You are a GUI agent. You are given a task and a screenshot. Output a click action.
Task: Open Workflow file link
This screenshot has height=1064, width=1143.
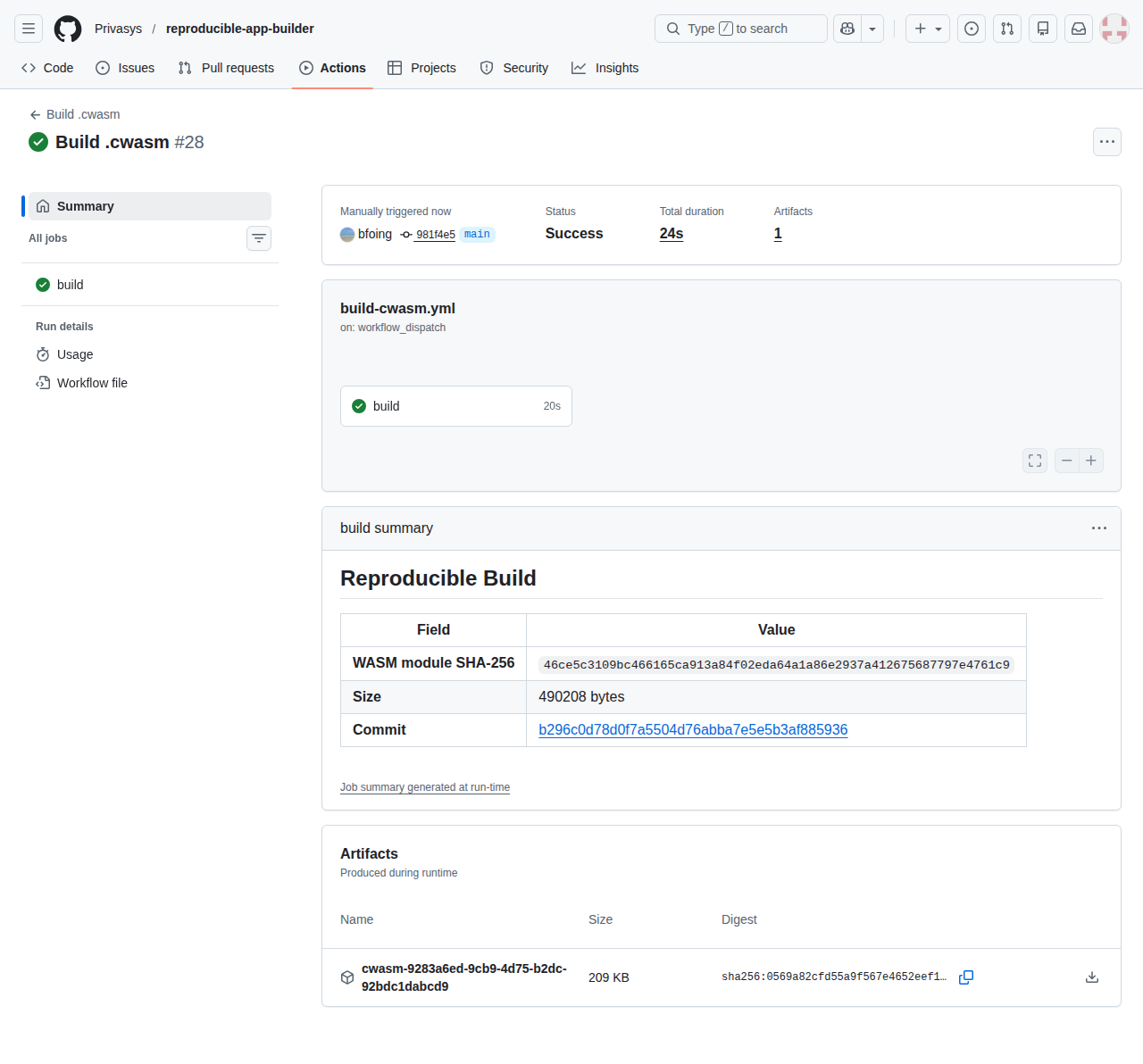point(150,383)
